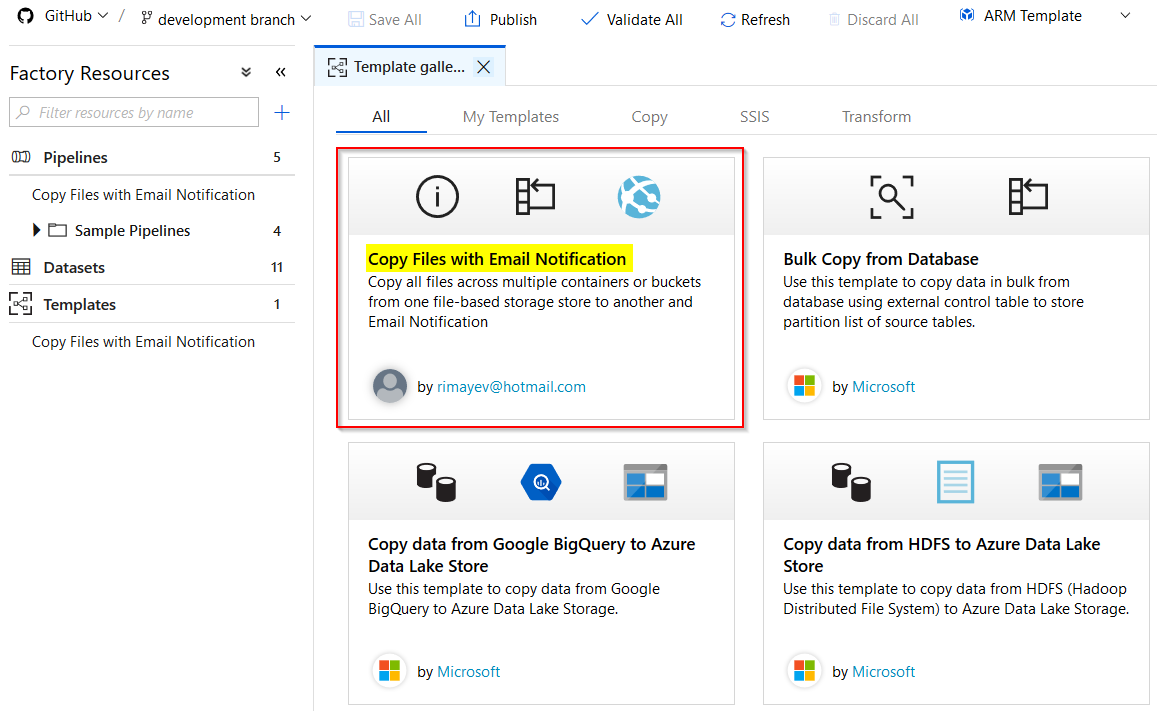The width and height of the screenshot is (1157, 711).
Task: Click database icon in BigQuery card
Action: pyautogui.click(x=436, y=482)
